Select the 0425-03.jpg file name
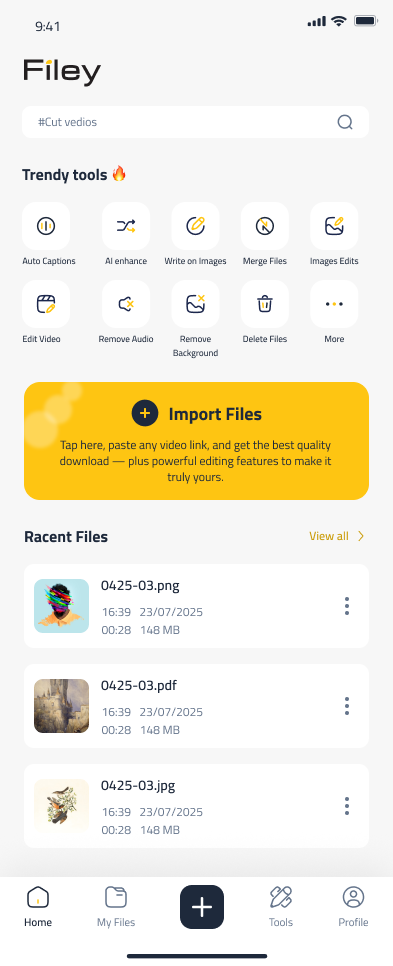The image size is (393, 966). pos(138,785)
